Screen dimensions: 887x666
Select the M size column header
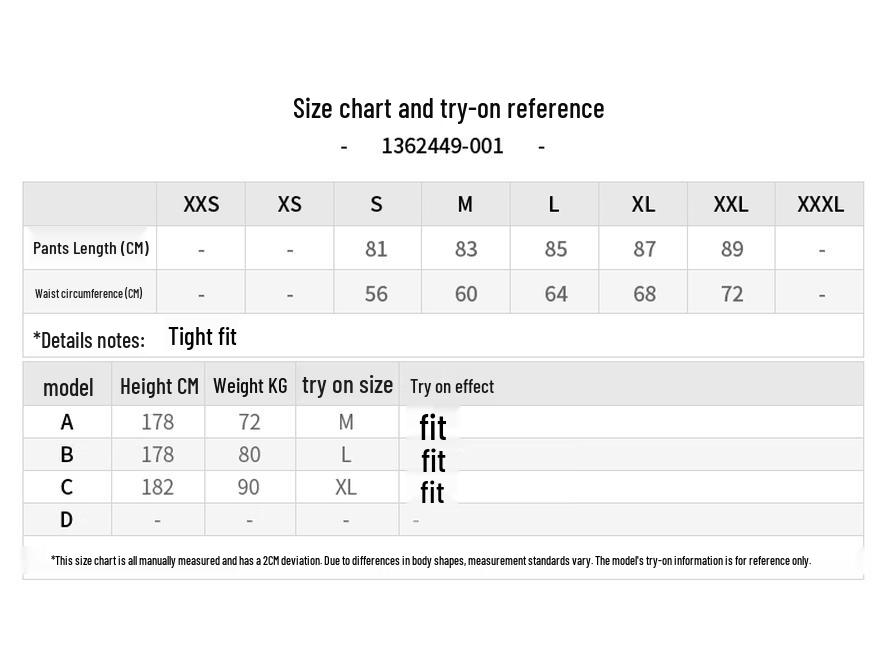tap(465, 204)
